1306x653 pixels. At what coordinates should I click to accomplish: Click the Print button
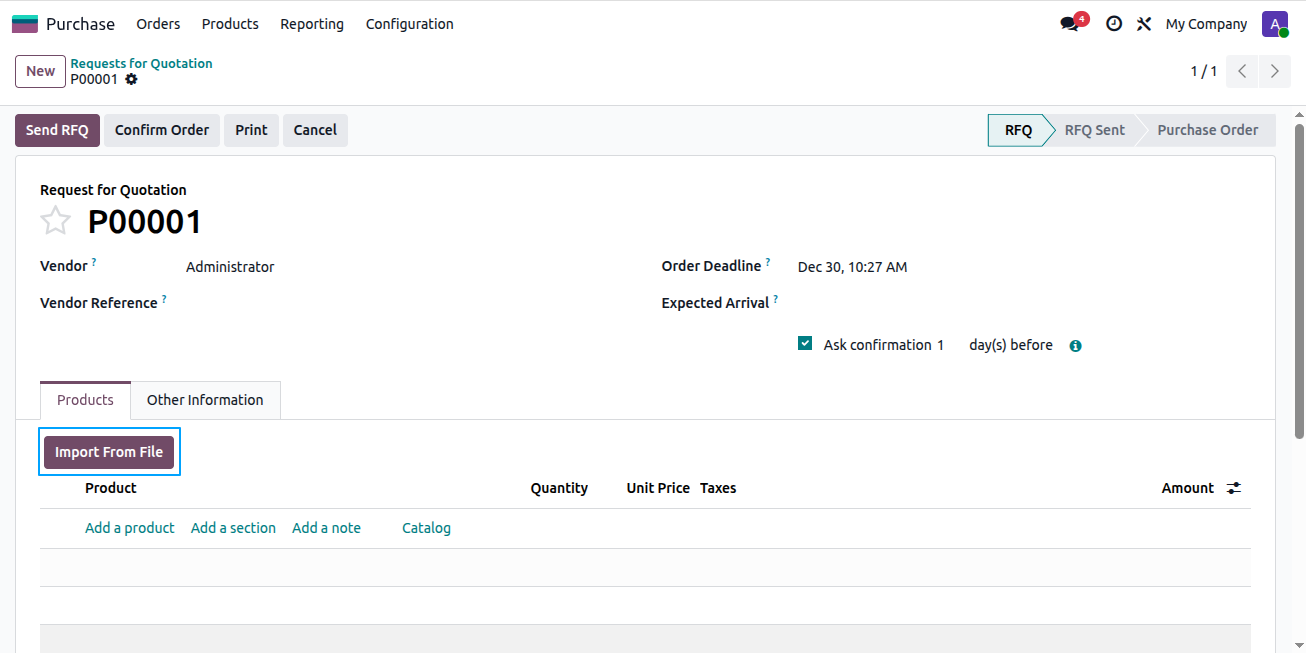pos(251,130)
